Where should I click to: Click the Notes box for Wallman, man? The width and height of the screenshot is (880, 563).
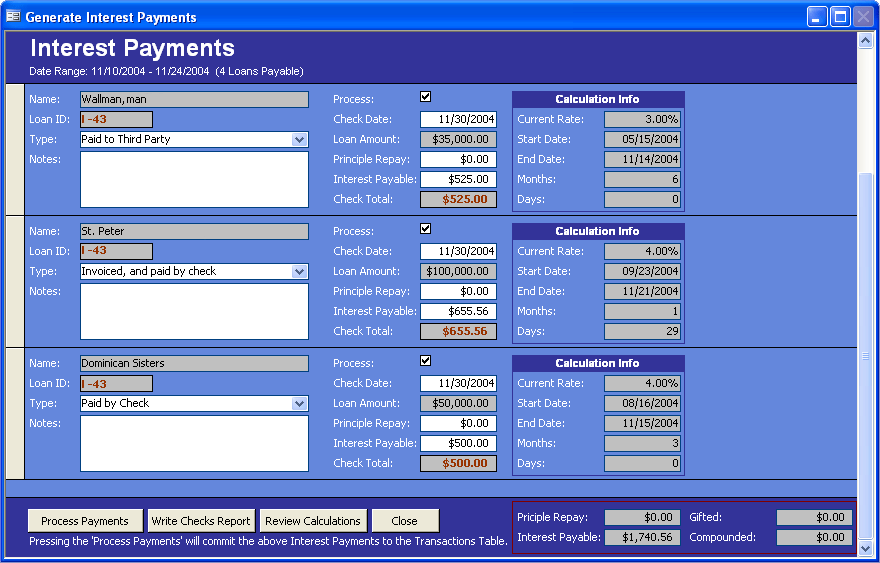[x=195, y=179]
